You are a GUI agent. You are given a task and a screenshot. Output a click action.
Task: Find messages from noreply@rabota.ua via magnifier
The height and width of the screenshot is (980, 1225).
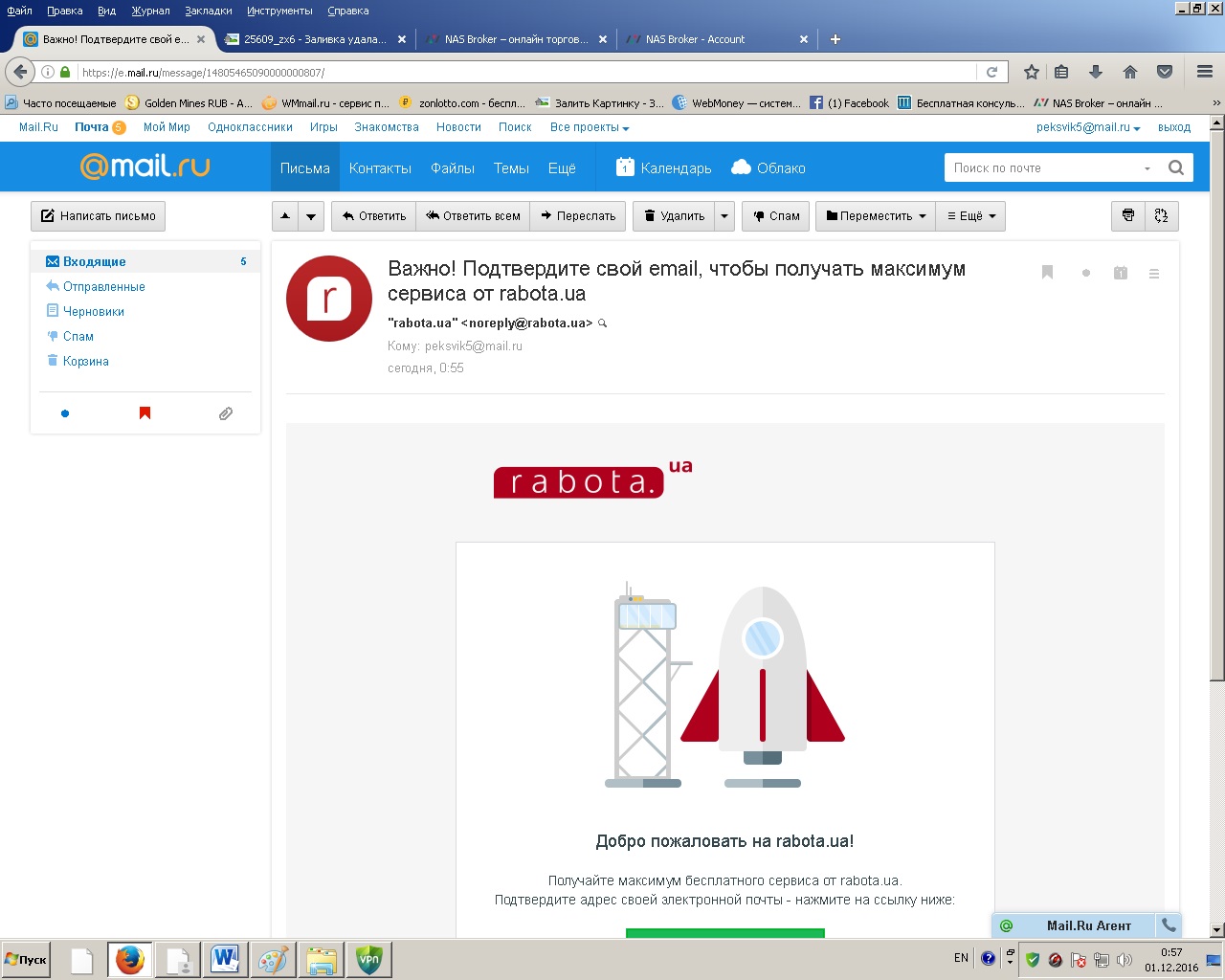(x=602, y=323)
